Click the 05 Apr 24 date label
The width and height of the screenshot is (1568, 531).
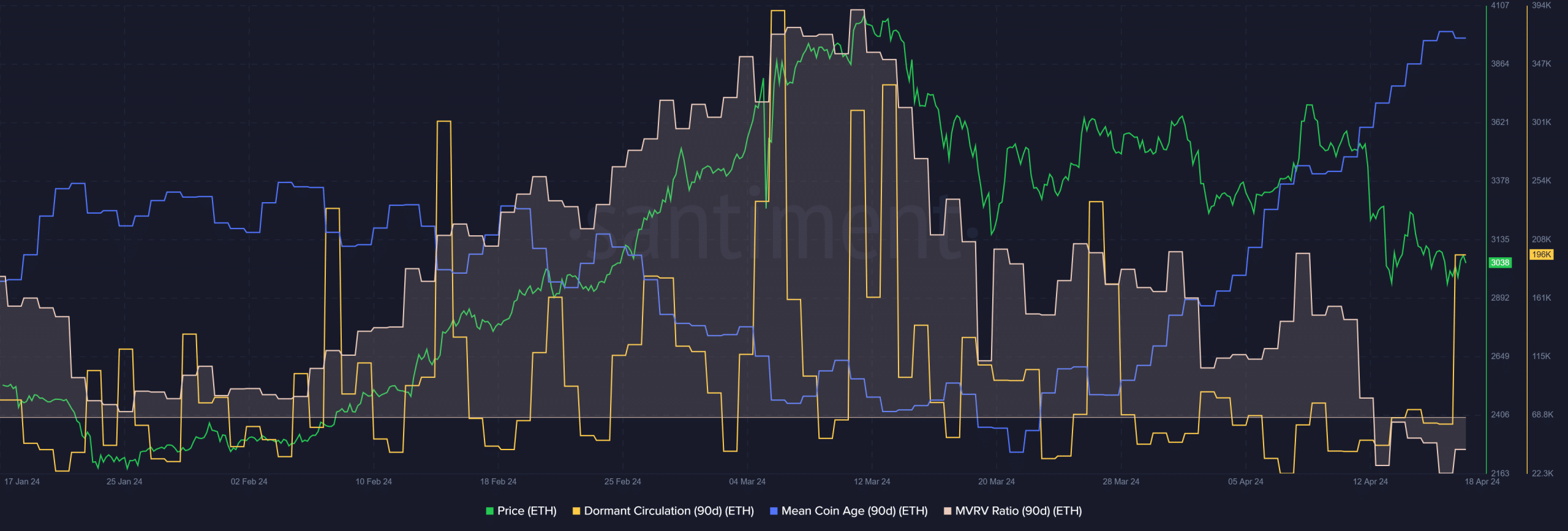[x=1246, y=481]
